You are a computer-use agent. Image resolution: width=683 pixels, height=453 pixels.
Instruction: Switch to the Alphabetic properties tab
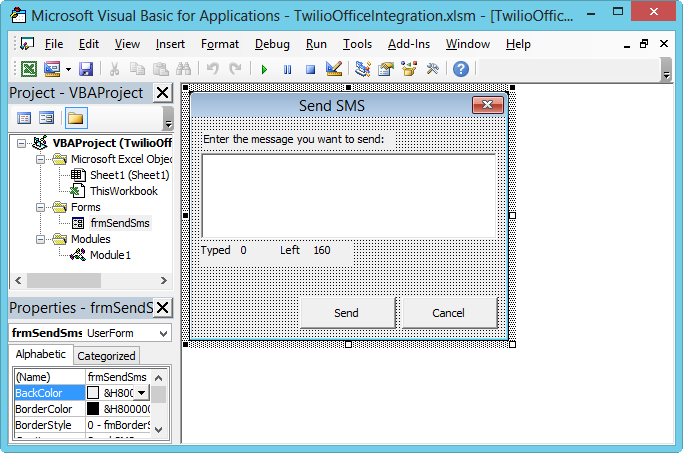pyautogui.click(x=41, y=354)
